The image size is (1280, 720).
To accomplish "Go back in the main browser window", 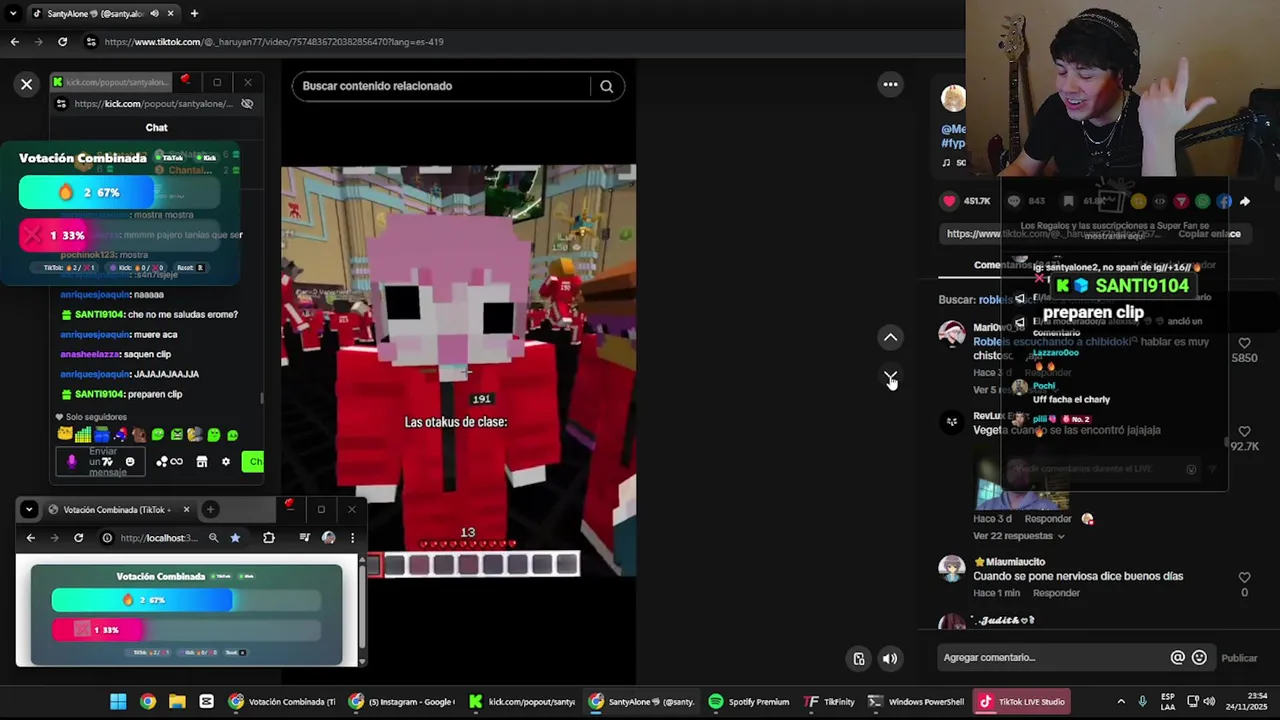I will pos(14,42).
